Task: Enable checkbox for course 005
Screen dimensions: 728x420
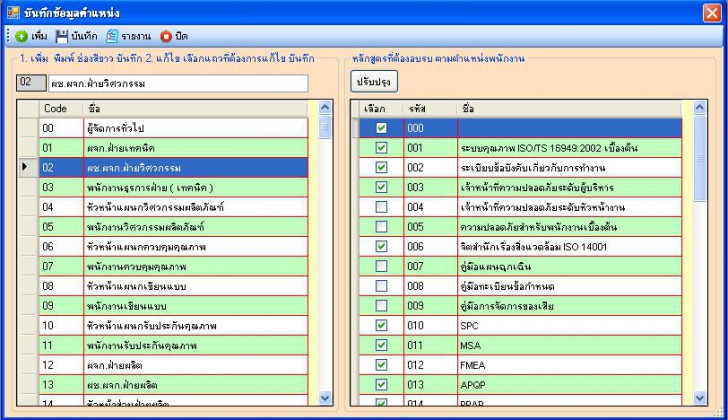Action: (381, 226)
